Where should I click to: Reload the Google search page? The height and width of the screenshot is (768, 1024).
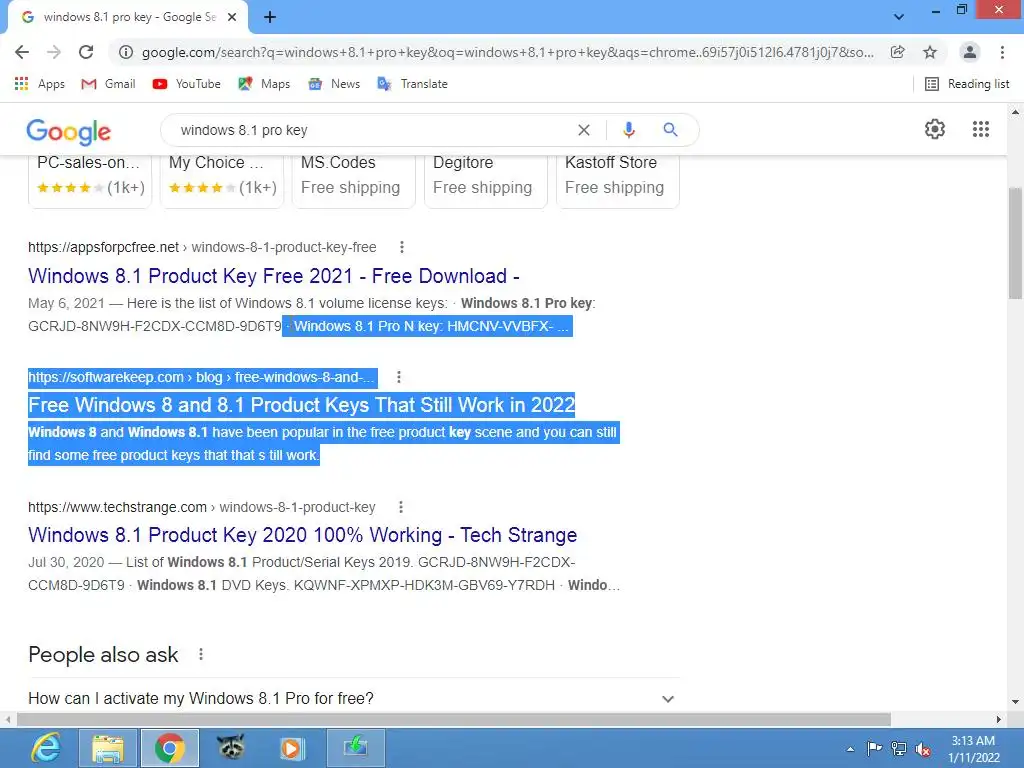(x=86, y=52)
